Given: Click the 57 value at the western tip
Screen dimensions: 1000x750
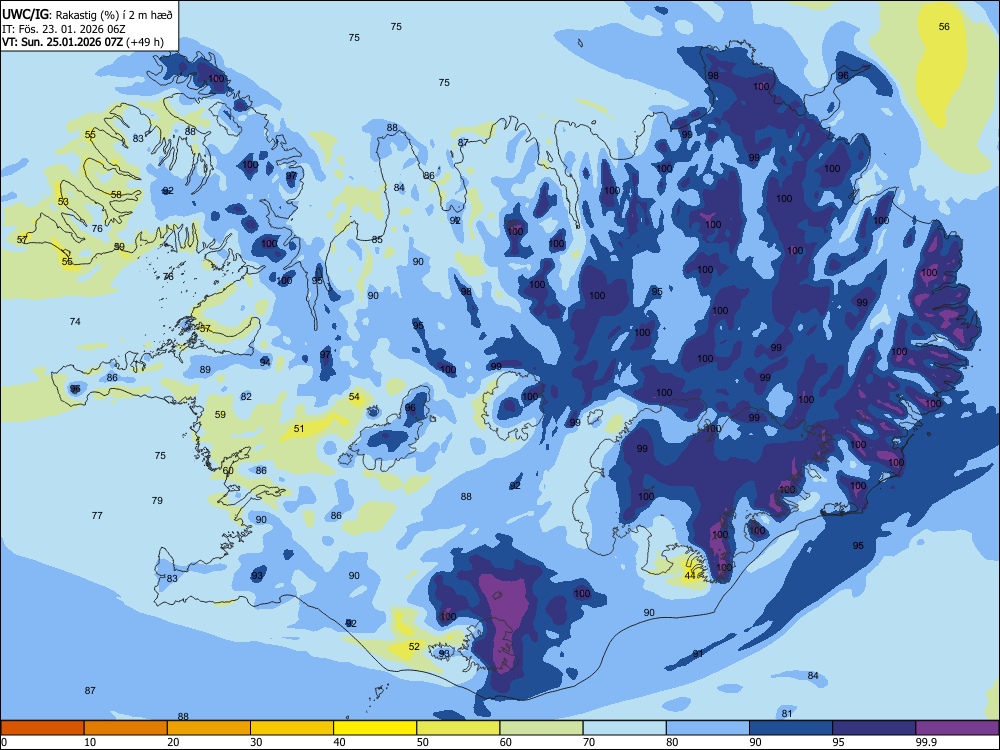Looking at the screenshot, I should click(22, 240).
